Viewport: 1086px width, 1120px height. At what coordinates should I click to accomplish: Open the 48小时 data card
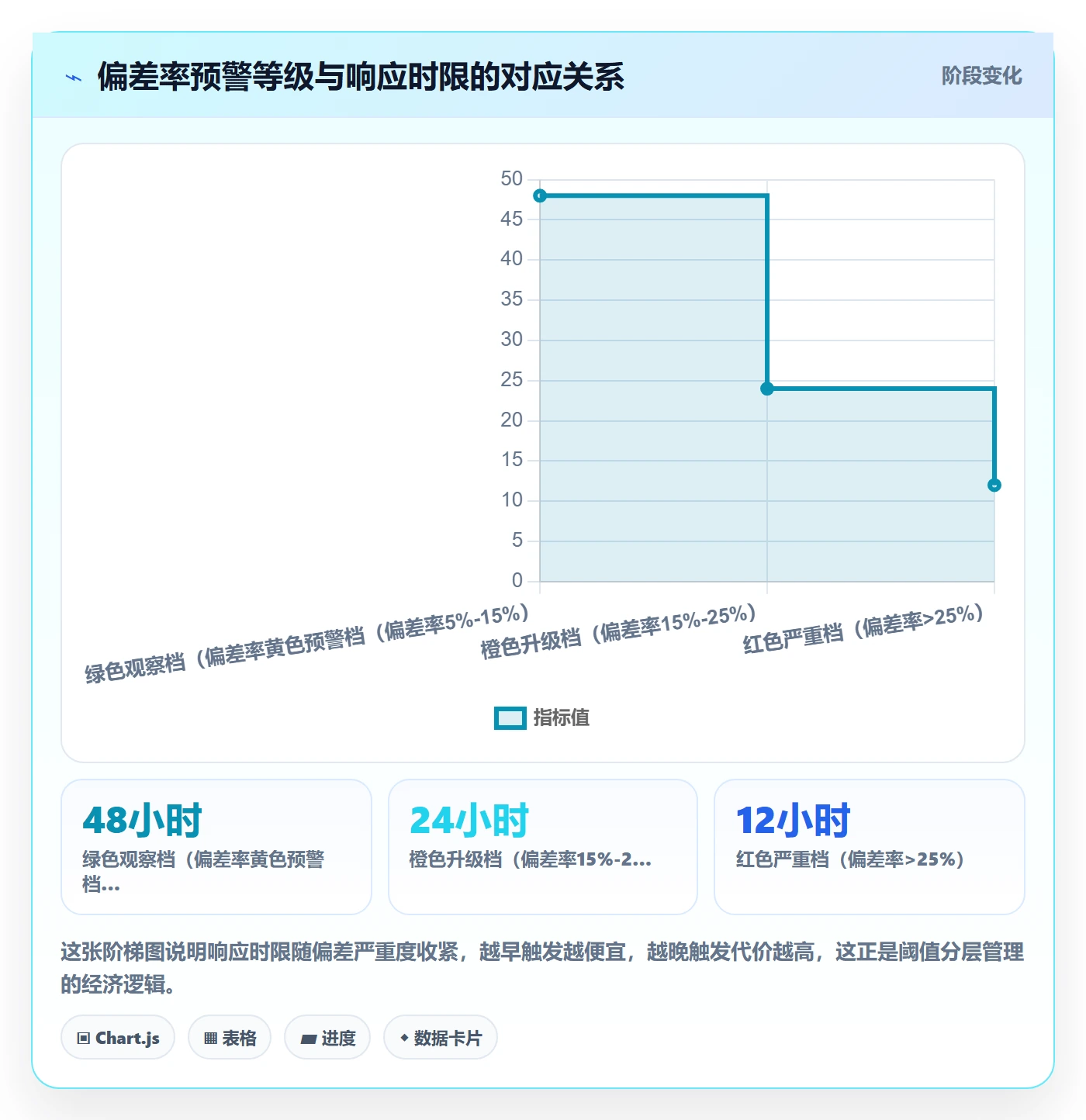[x=216, y=847]
